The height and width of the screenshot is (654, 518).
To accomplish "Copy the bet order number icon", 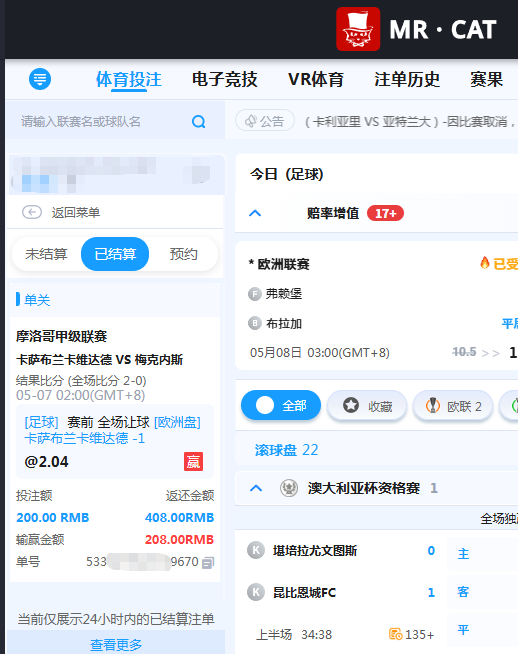I will pos(208,563).
